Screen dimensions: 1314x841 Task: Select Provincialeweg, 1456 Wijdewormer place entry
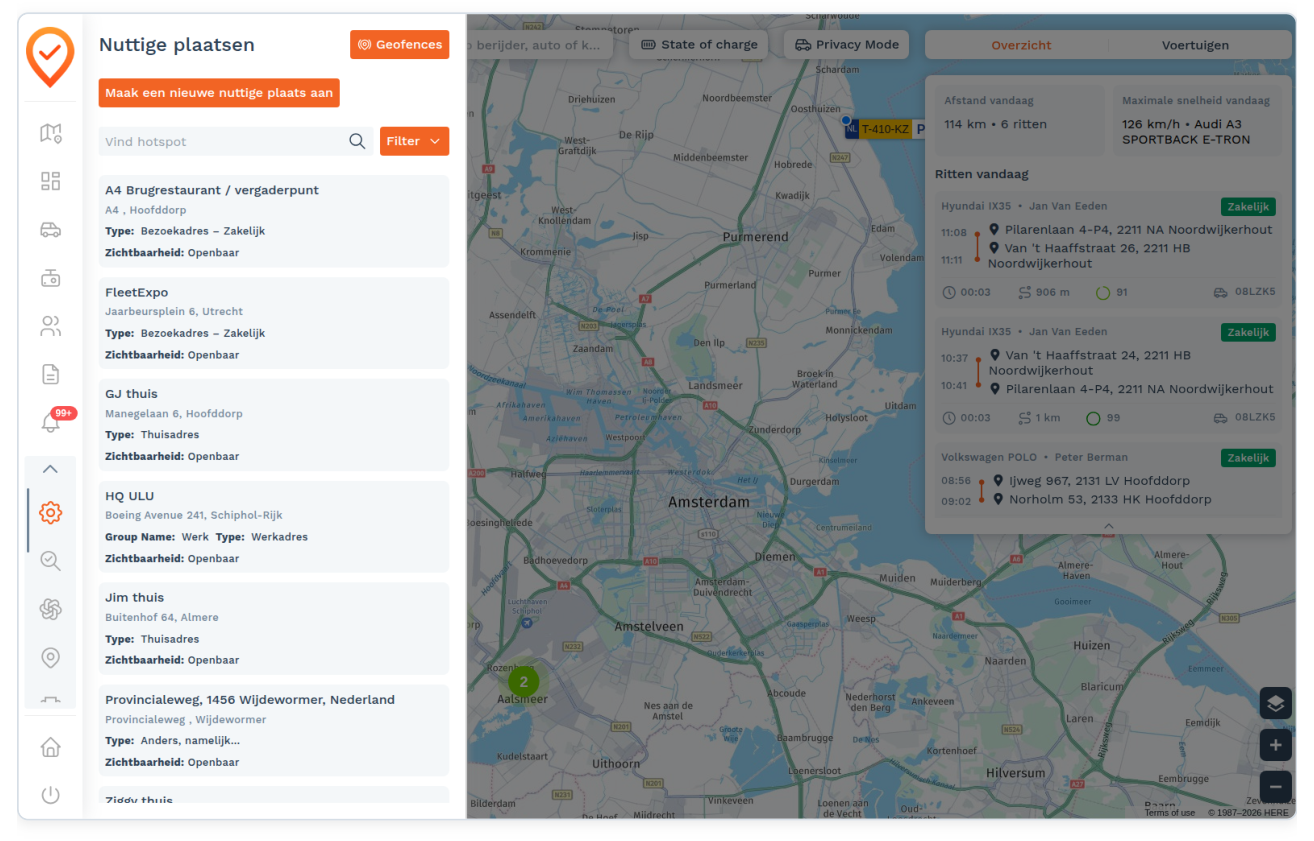274,731
